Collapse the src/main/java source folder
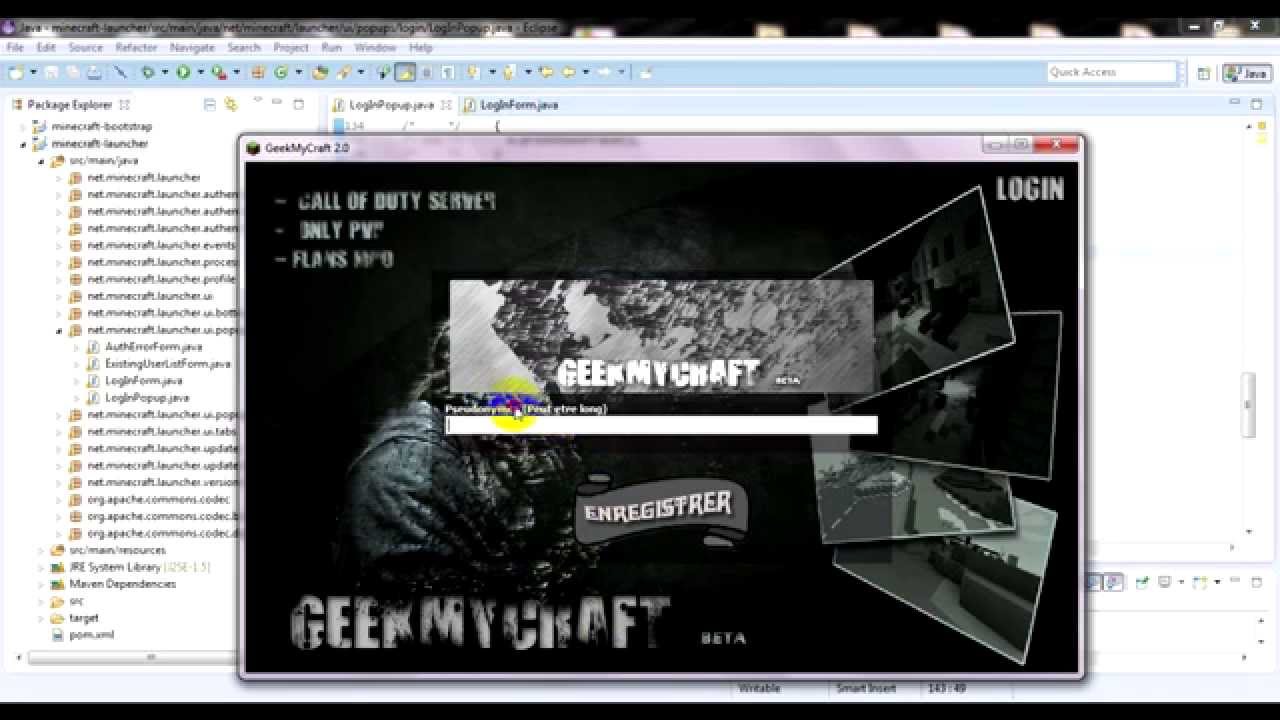 click(41, 161)
